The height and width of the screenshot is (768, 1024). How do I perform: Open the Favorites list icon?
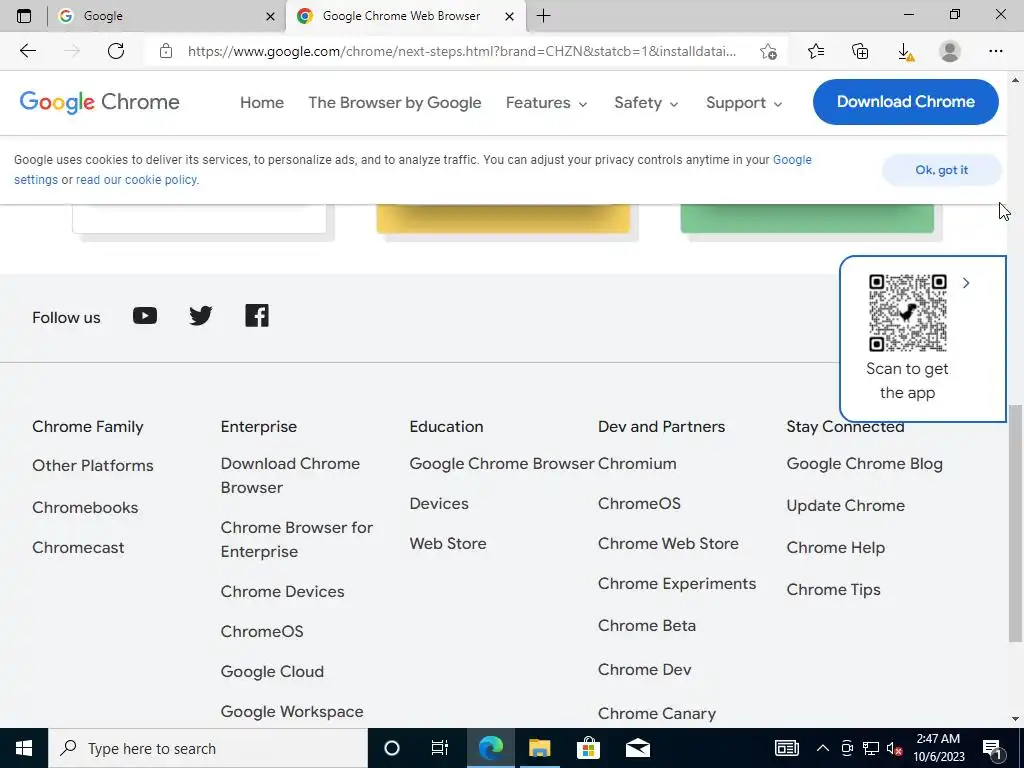(x=816, y=51)
